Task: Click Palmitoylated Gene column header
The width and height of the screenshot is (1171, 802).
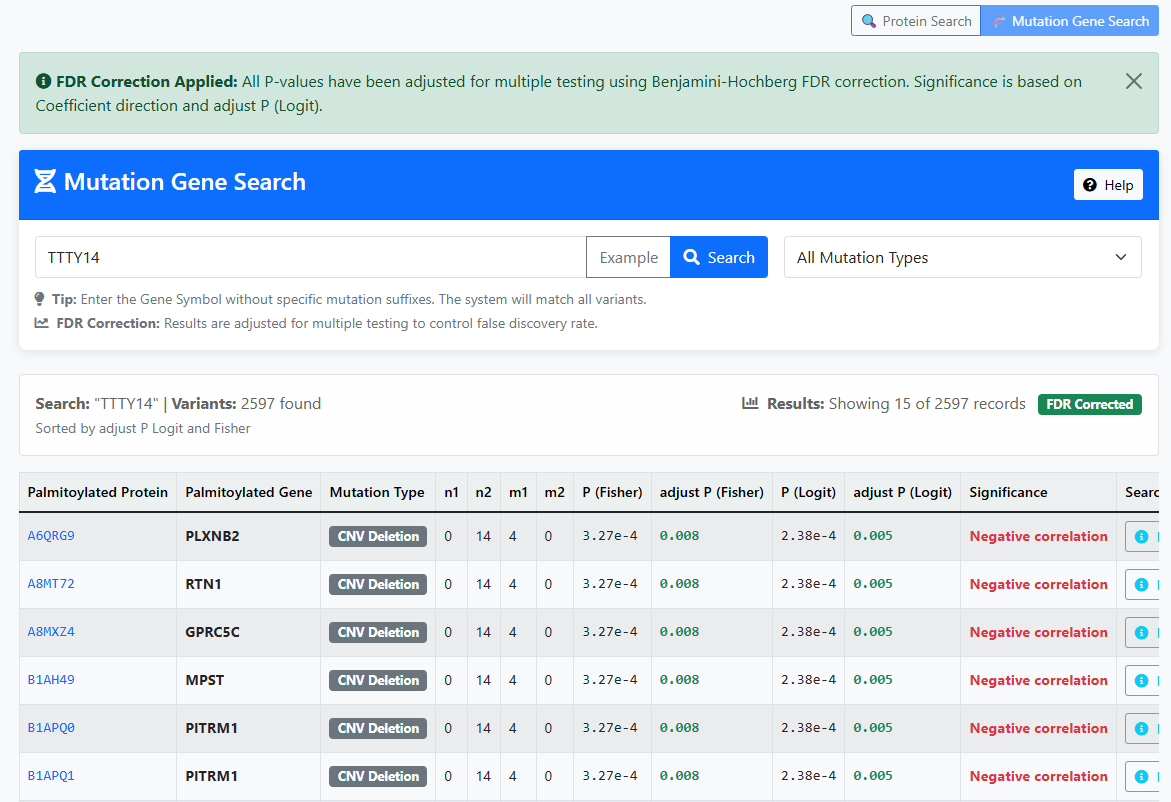Action: (249, 492)
